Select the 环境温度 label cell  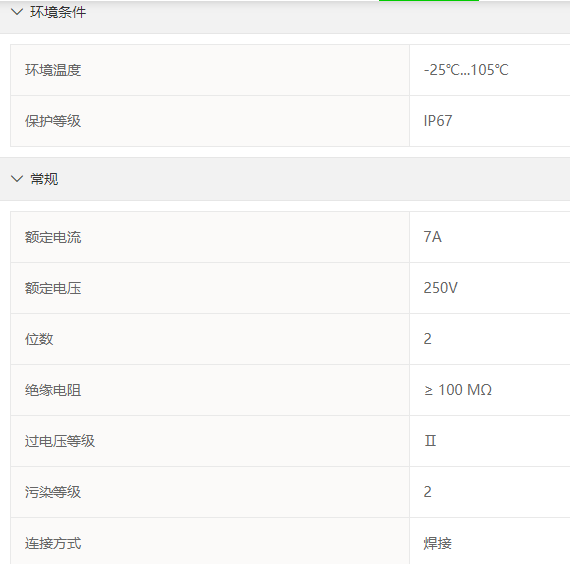coord(210,70)
